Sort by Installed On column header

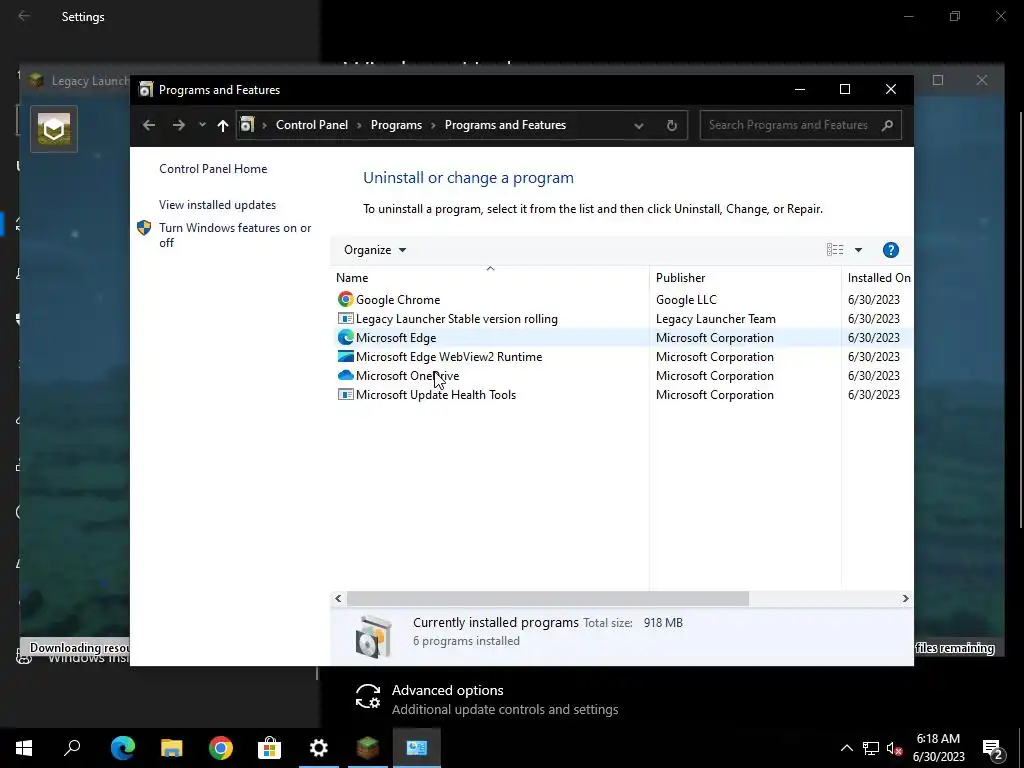pos(878,278)
